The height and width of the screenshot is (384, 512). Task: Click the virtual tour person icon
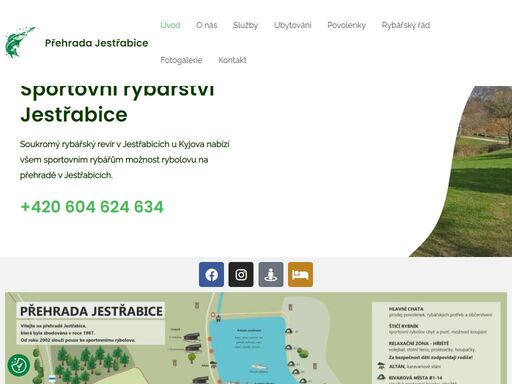click(271, 275)
